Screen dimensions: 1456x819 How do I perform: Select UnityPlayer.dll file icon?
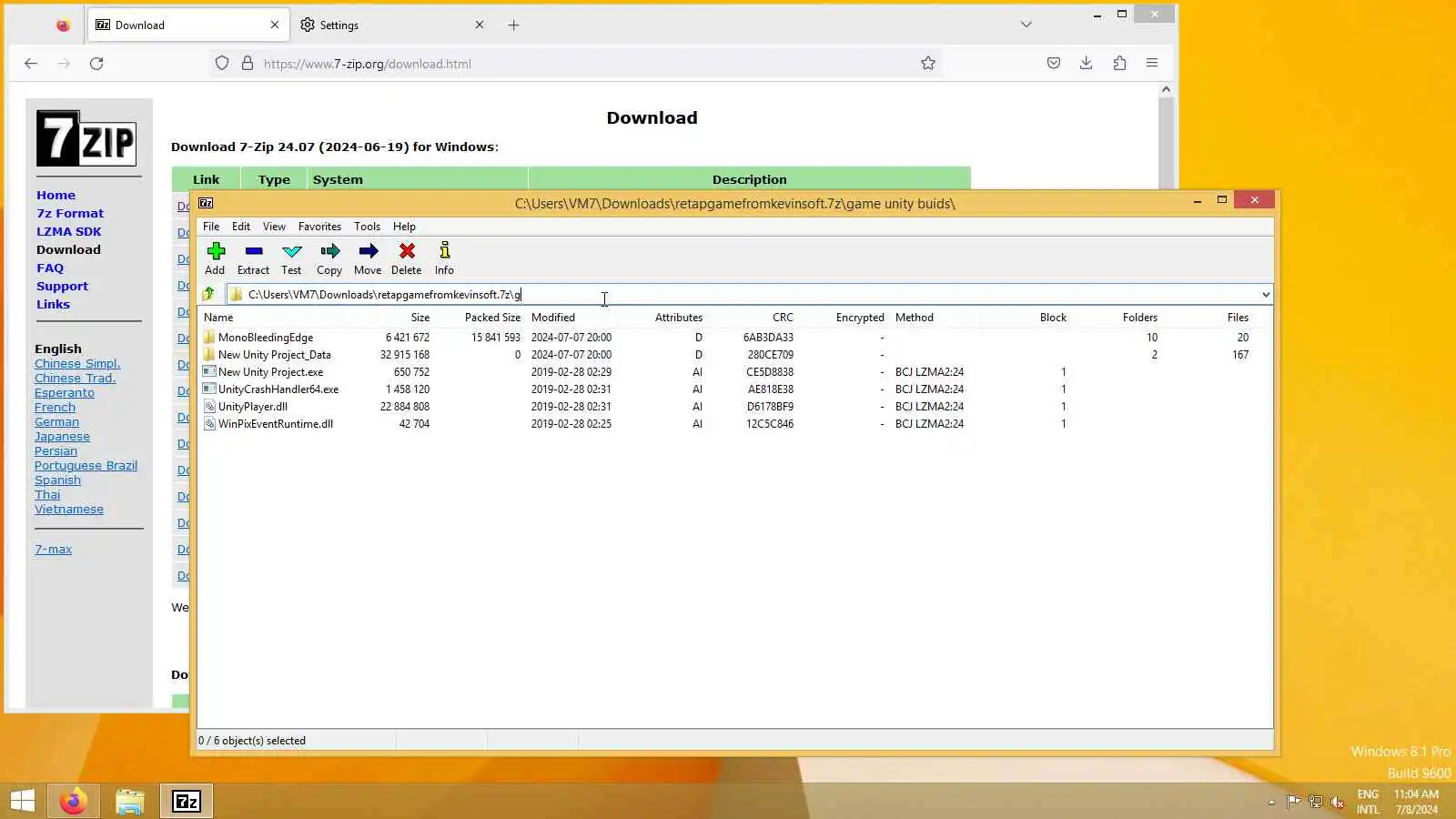point(209,407)
